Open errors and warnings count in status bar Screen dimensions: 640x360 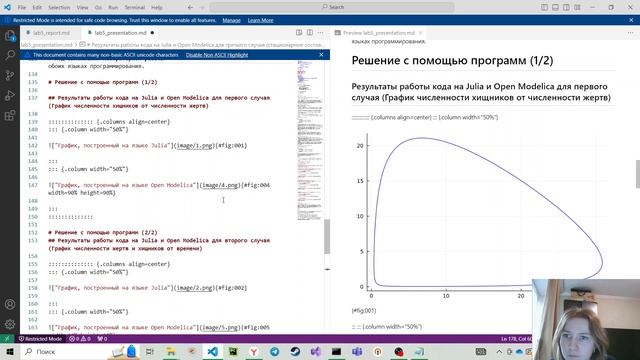(80, 339)
